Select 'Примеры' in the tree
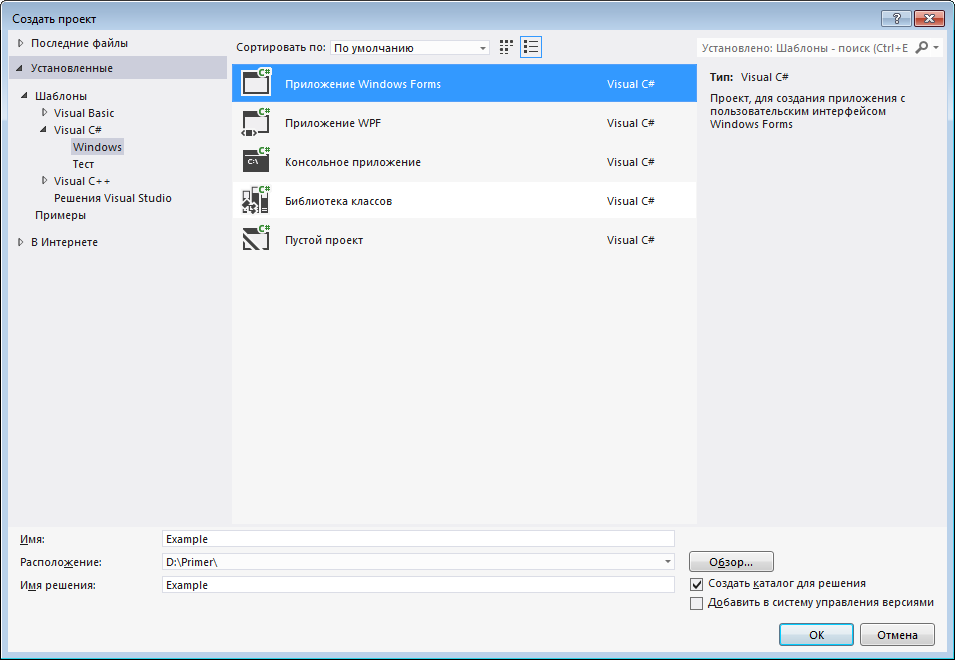The height and width of the screenshot is (660, 955). tap(60, 215)
